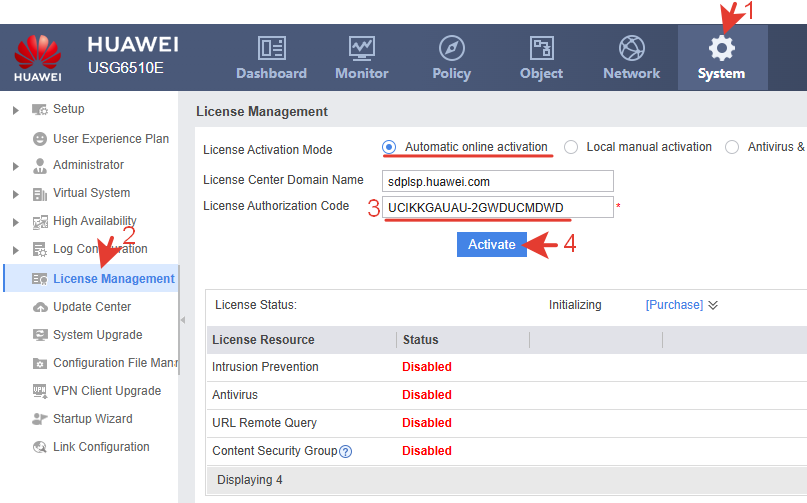Click the Initializing license status text
807x503 pixels.
click(x=575, y=305)
